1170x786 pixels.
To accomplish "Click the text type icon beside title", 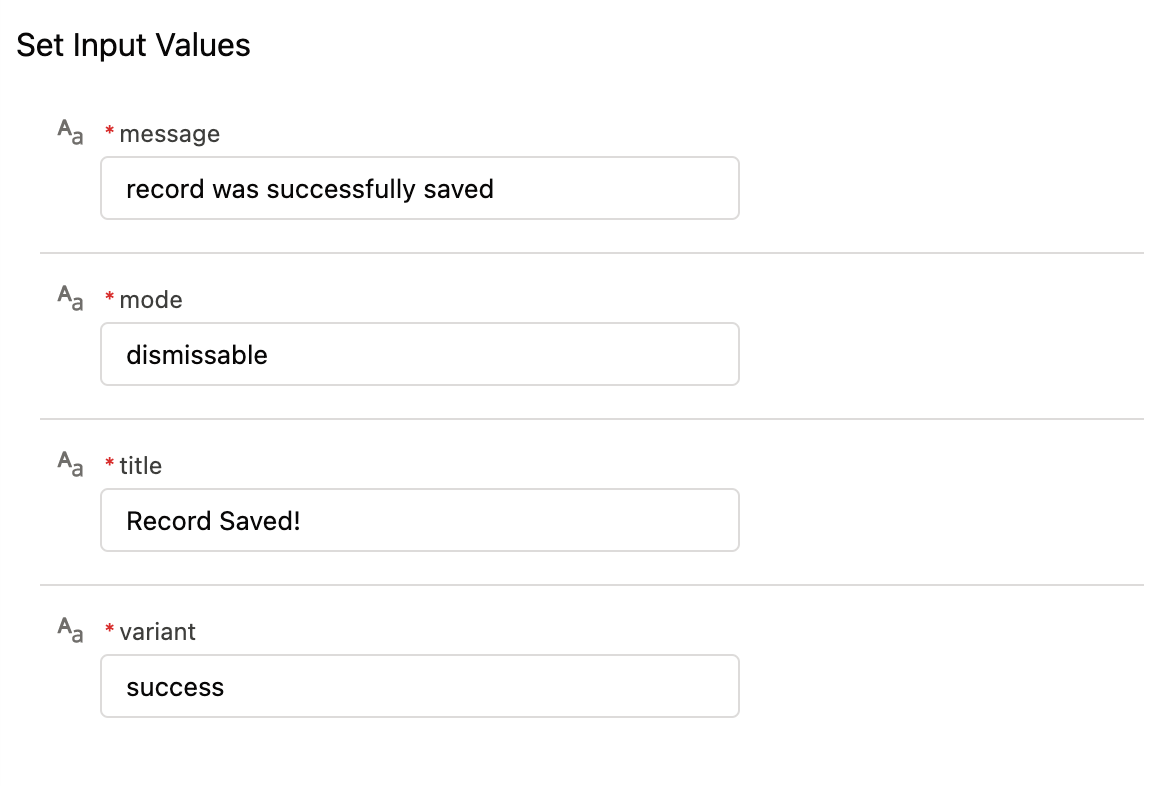I will 70,465.
